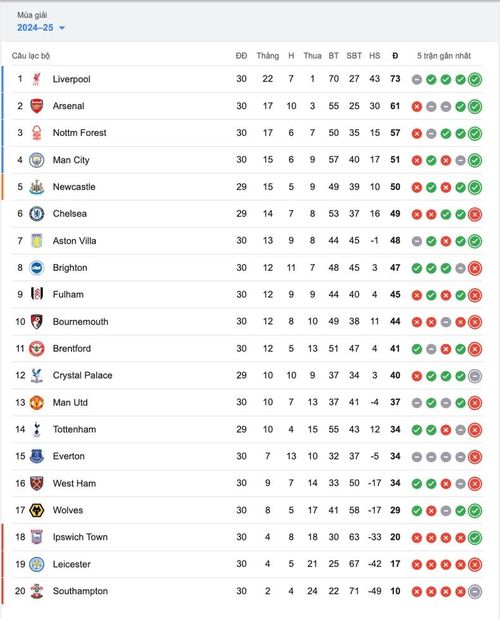
Task: Click the Liverpool club crest
Action: (37, 79)
